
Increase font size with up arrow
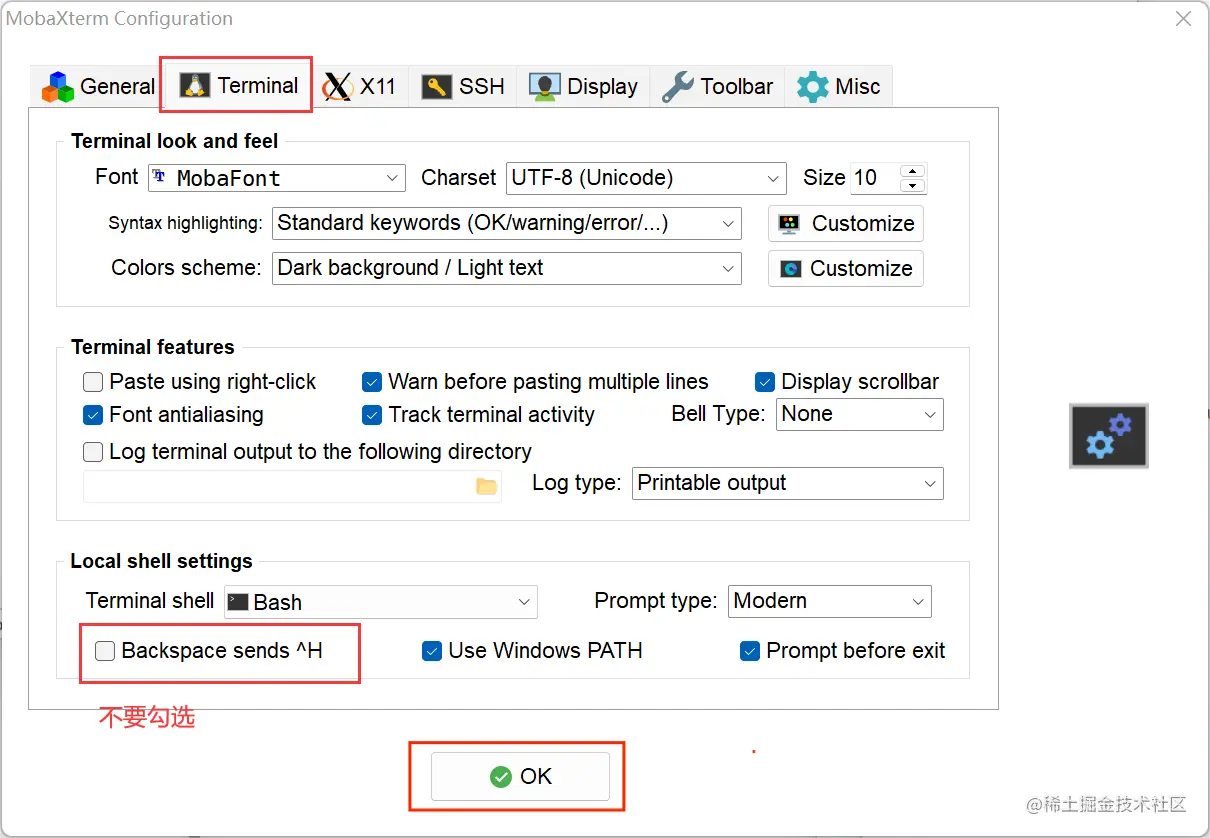coord(912,171)
